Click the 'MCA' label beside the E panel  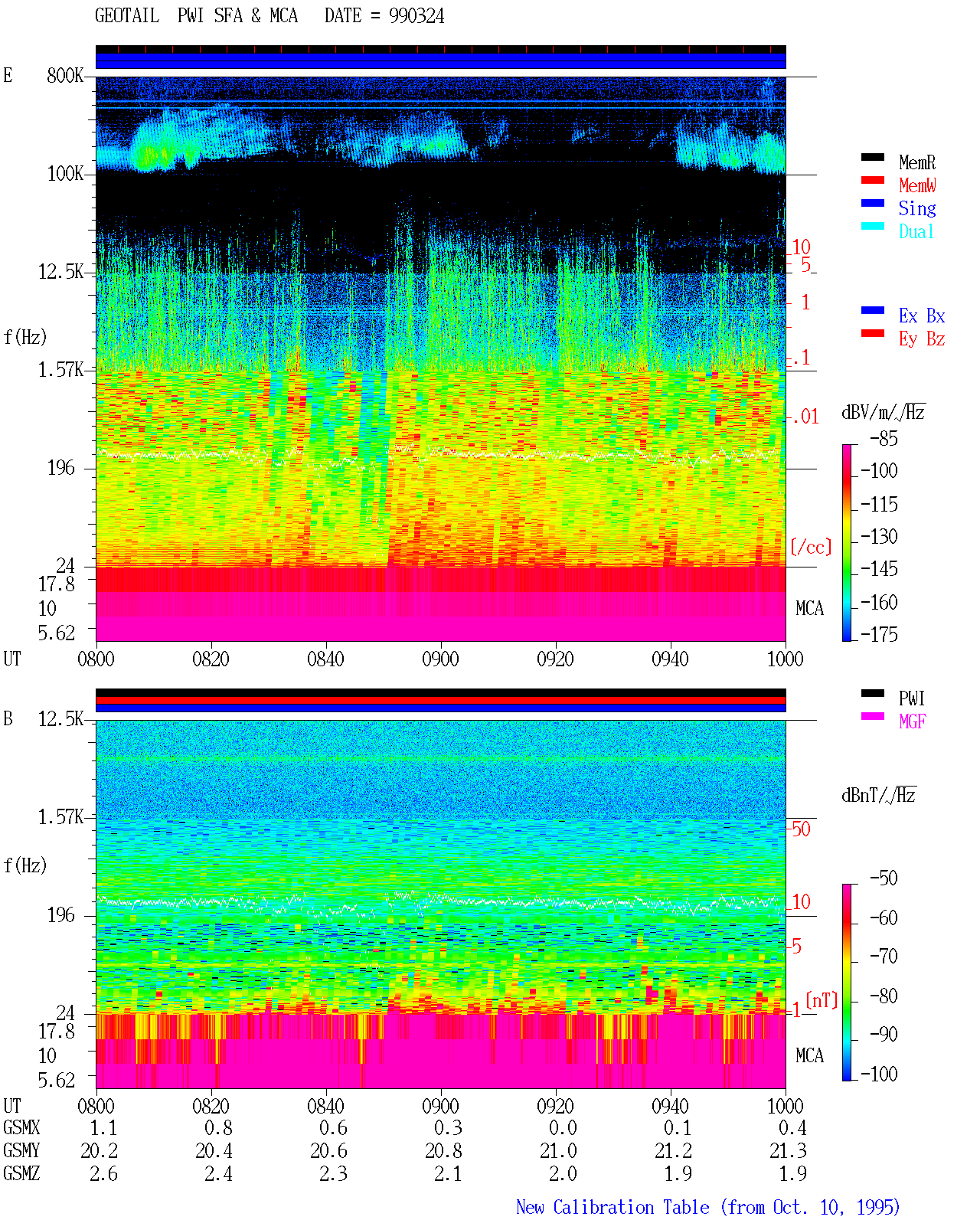(809, 608)
